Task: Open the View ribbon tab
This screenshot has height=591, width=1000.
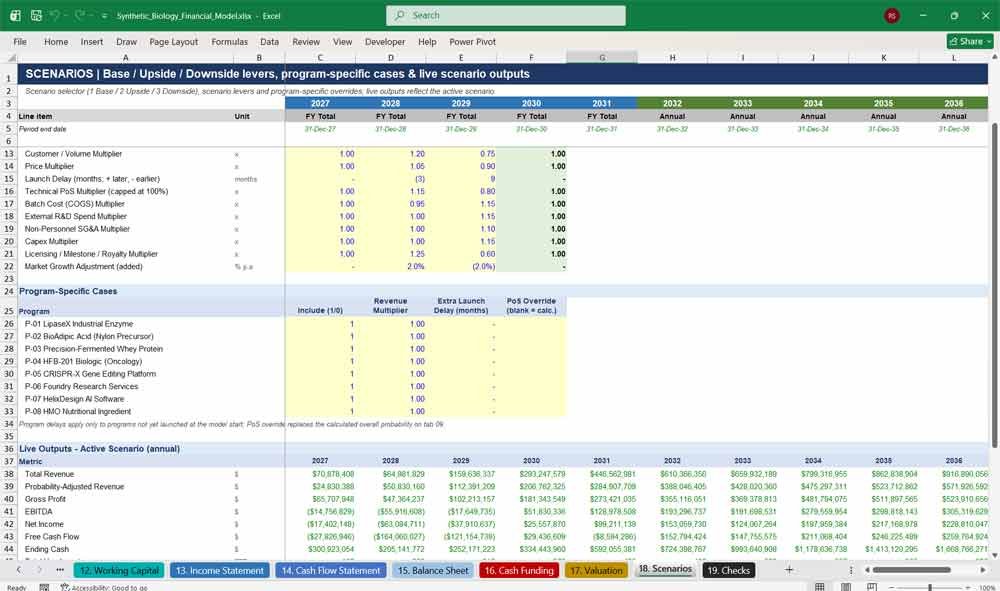Action: pos(342,41)
